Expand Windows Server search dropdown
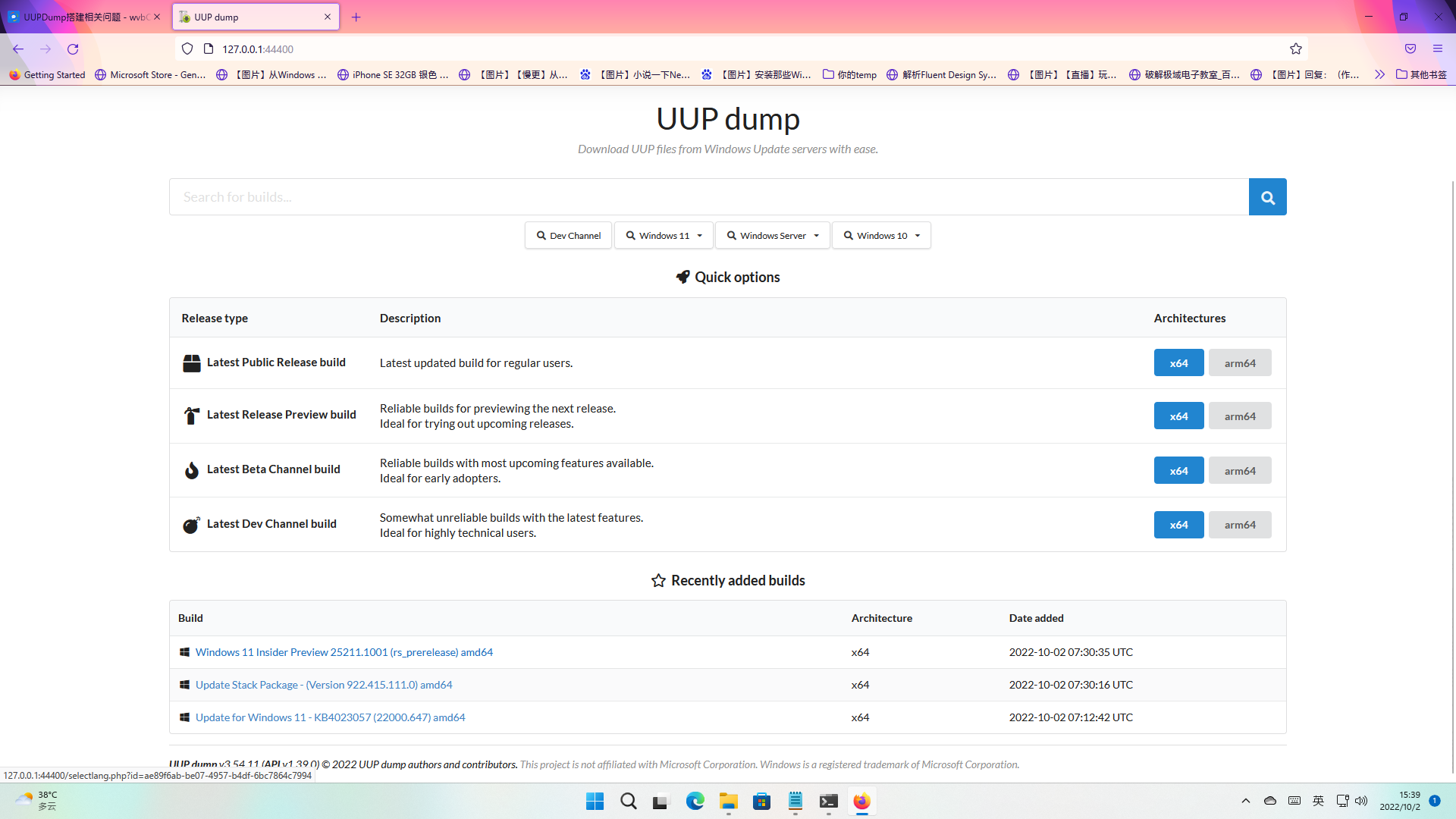This screenshot has width=1456, height=819. [x=772, y=236]
